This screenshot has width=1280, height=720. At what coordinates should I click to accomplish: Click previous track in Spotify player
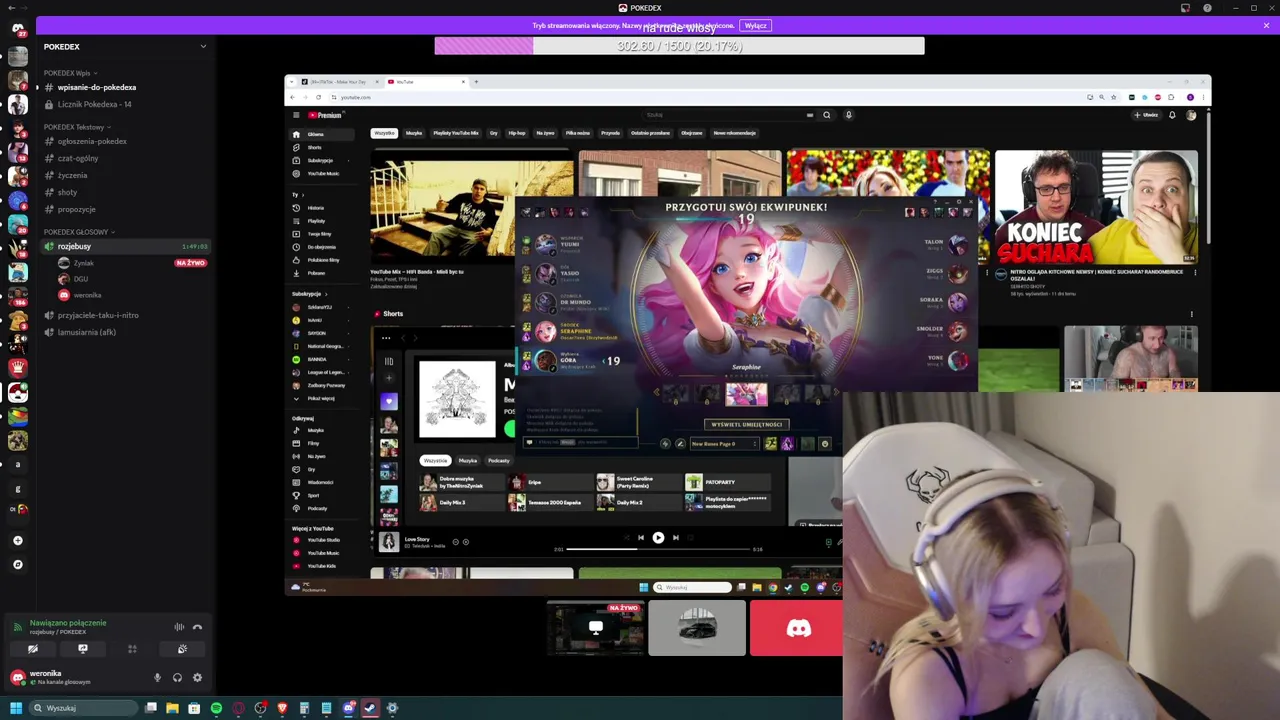(641, 538)
